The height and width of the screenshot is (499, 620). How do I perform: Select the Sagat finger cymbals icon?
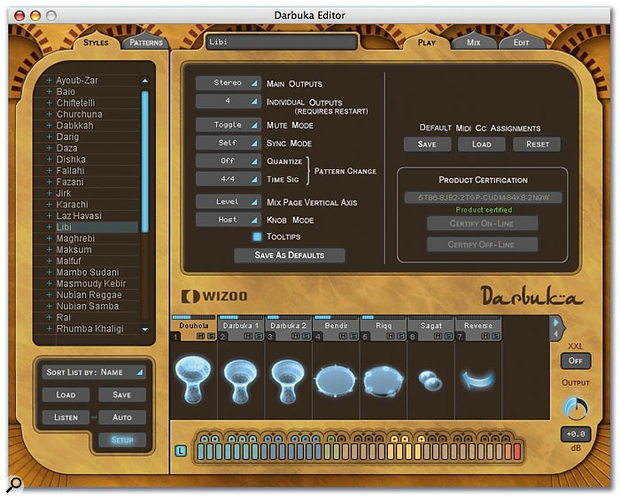(431, 380)
